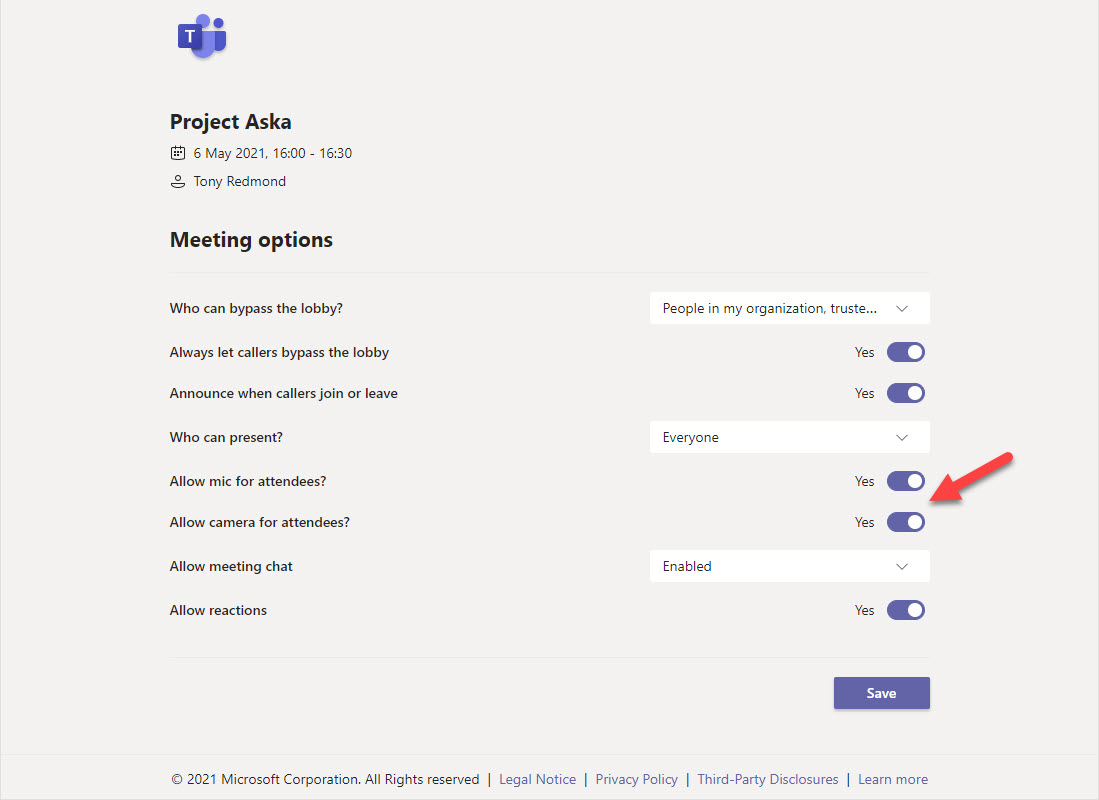Disable Allow camera for attendees switch
1099x800 pixels.
[906, 522]
